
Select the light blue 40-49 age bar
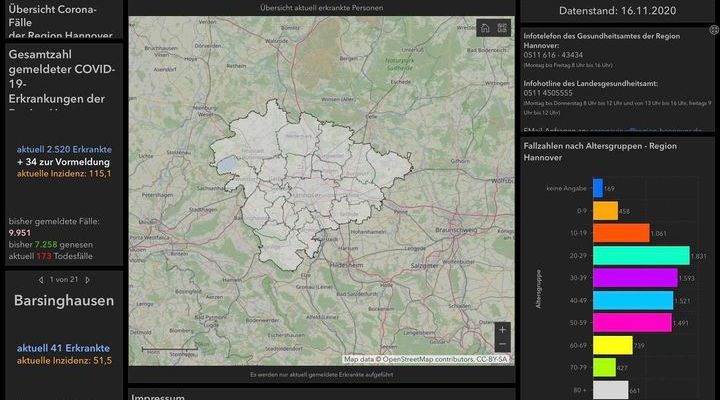pyautogui.click(x=632, y=300)
